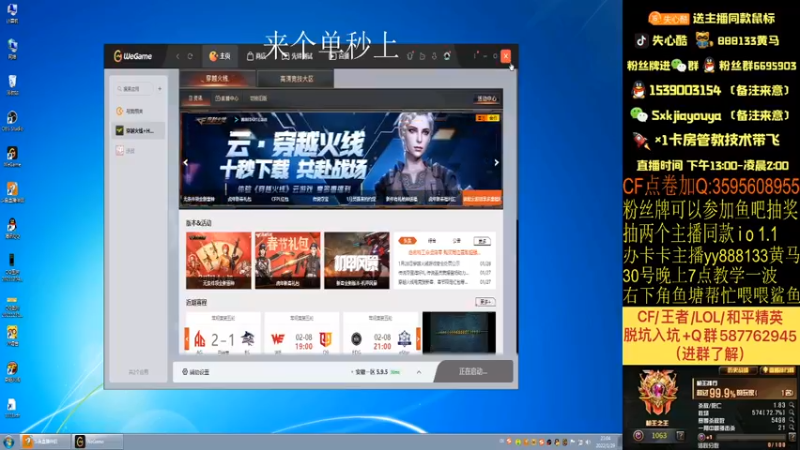Click 更多+ button for recent matches
The width and height of the screenshot is (800, 450).
[x=485, y=302]
